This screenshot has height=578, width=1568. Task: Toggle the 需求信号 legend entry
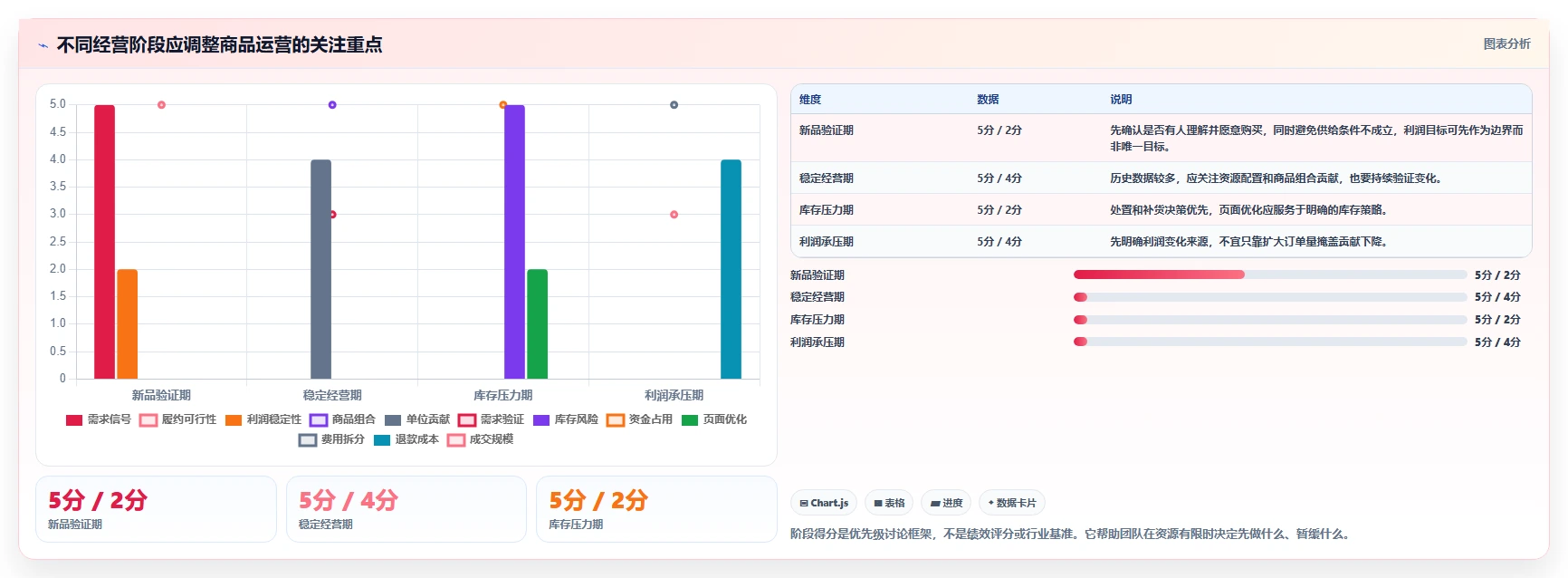point(99,419)
